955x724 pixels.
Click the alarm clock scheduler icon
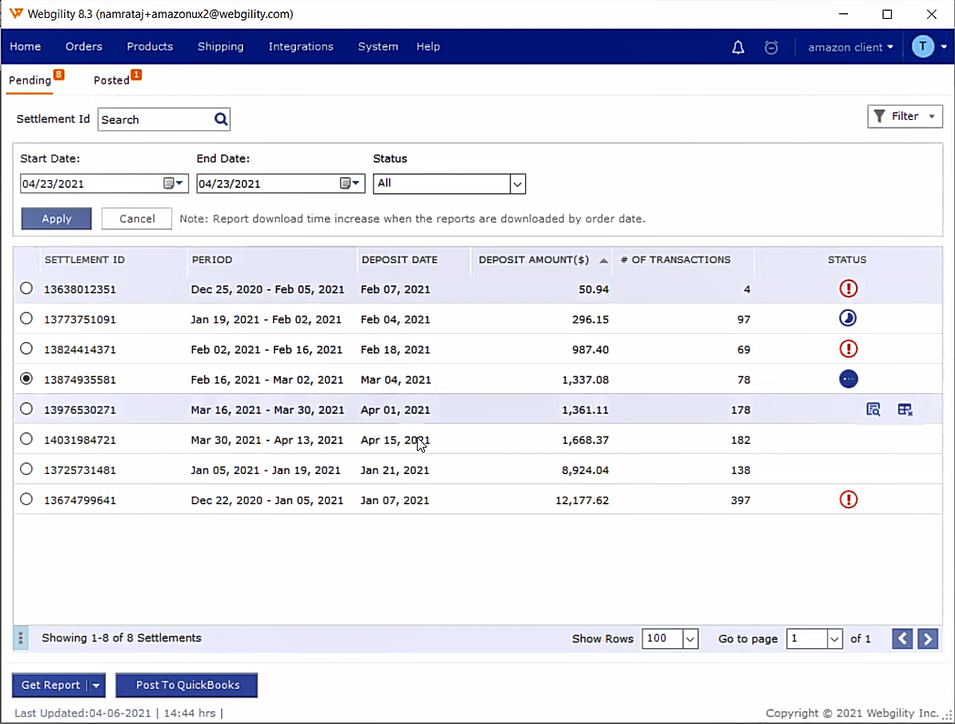click(x=771, y=47)
